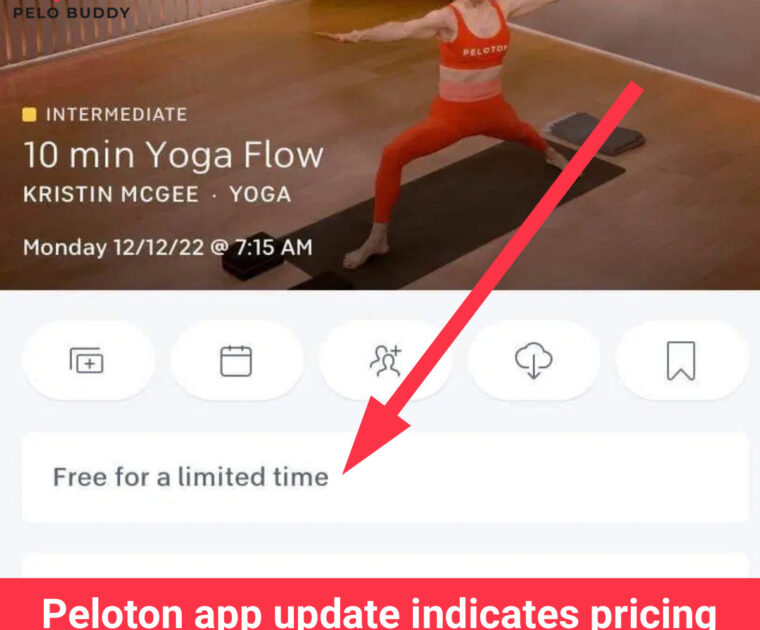Click the folded gray blanket in the photo
The image size is (760, 630).
coord(595,133)
